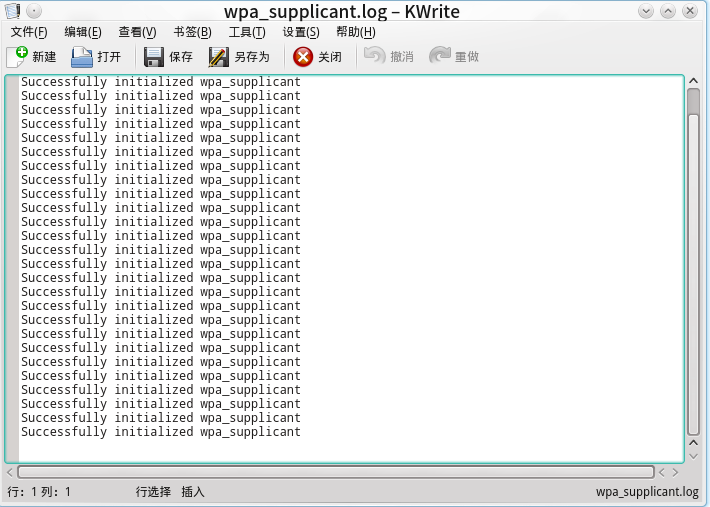Click the gray bookmark border beside the text
The height and width of the screenshot is (507, 710).
[x=12, y=269]
